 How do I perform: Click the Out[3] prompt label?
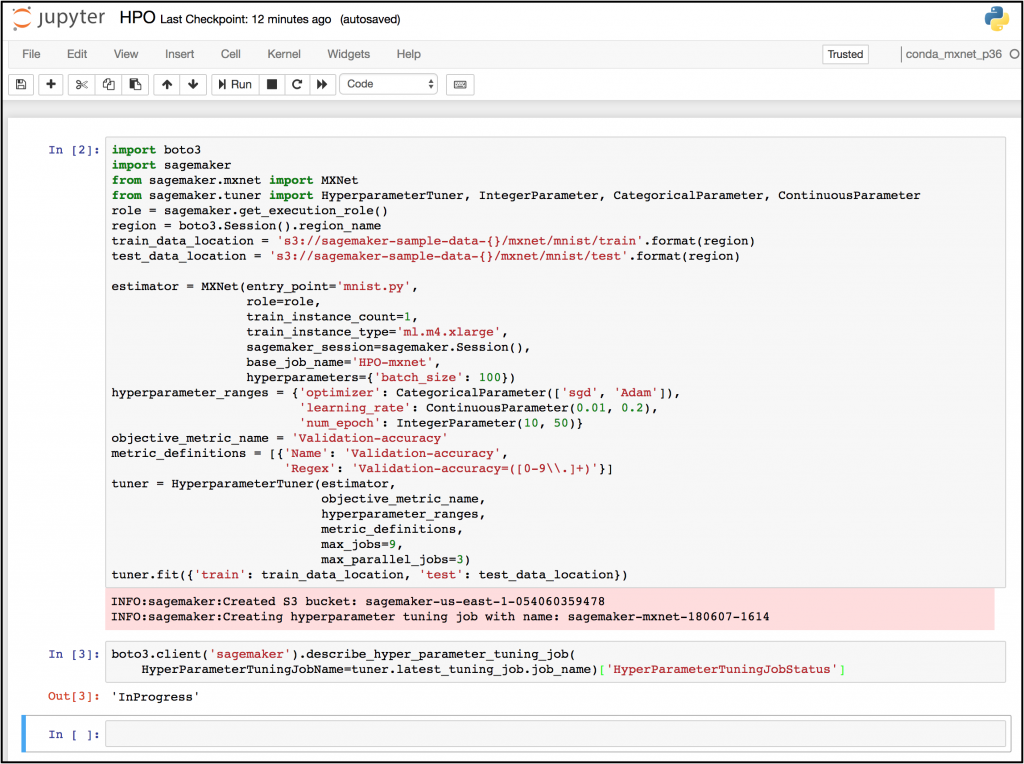pyautogui.click(x=74, y=696)
